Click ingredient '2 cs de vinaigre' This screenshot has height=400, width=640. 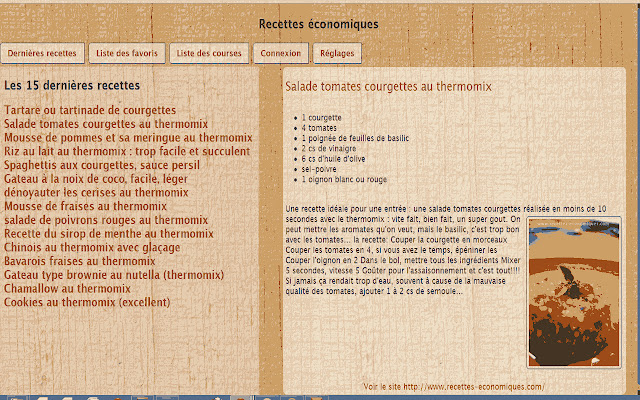(329, 148)
